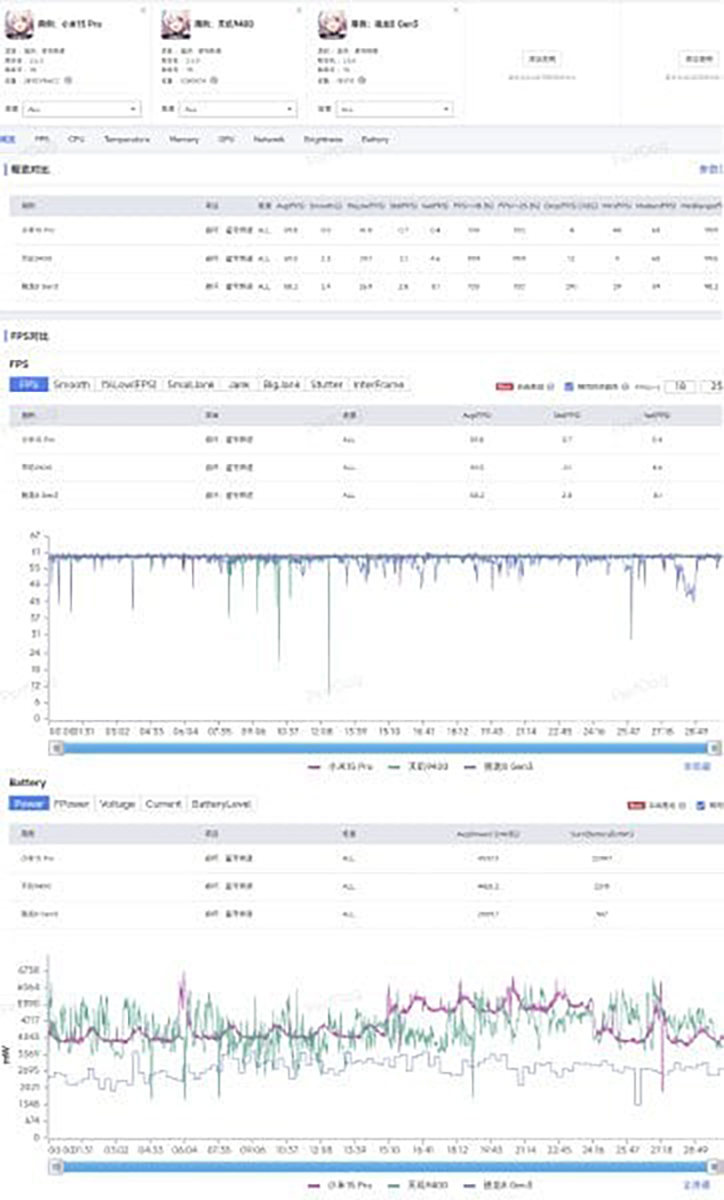Image resolution: width=724 pixels, height=1200 pixels.
Task: Click the FPS threshold input showing 18
Action: coord(680,386)
